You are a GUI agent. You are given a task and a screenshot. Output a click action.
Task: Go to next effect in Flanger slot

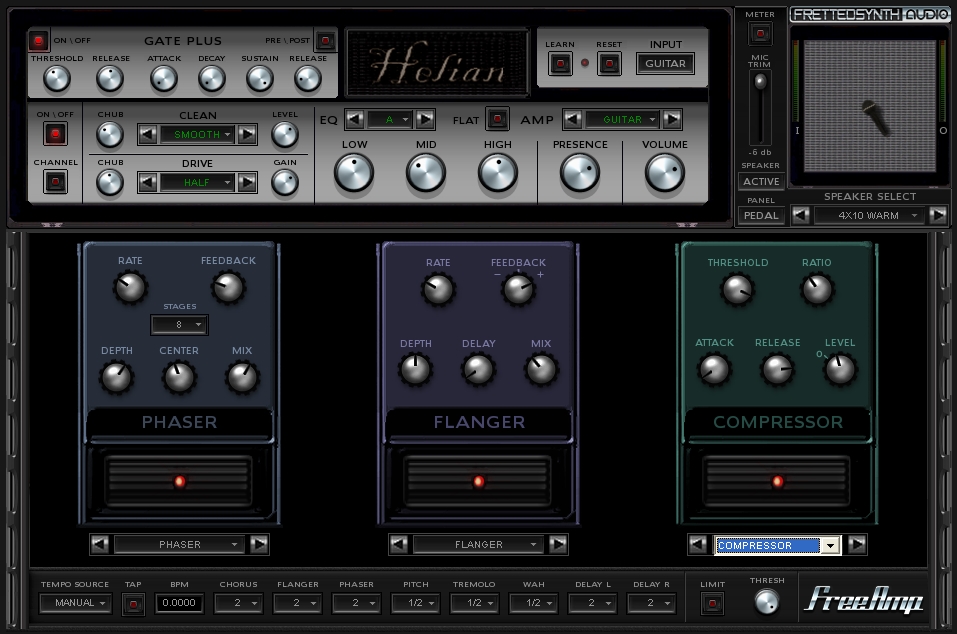558,544
